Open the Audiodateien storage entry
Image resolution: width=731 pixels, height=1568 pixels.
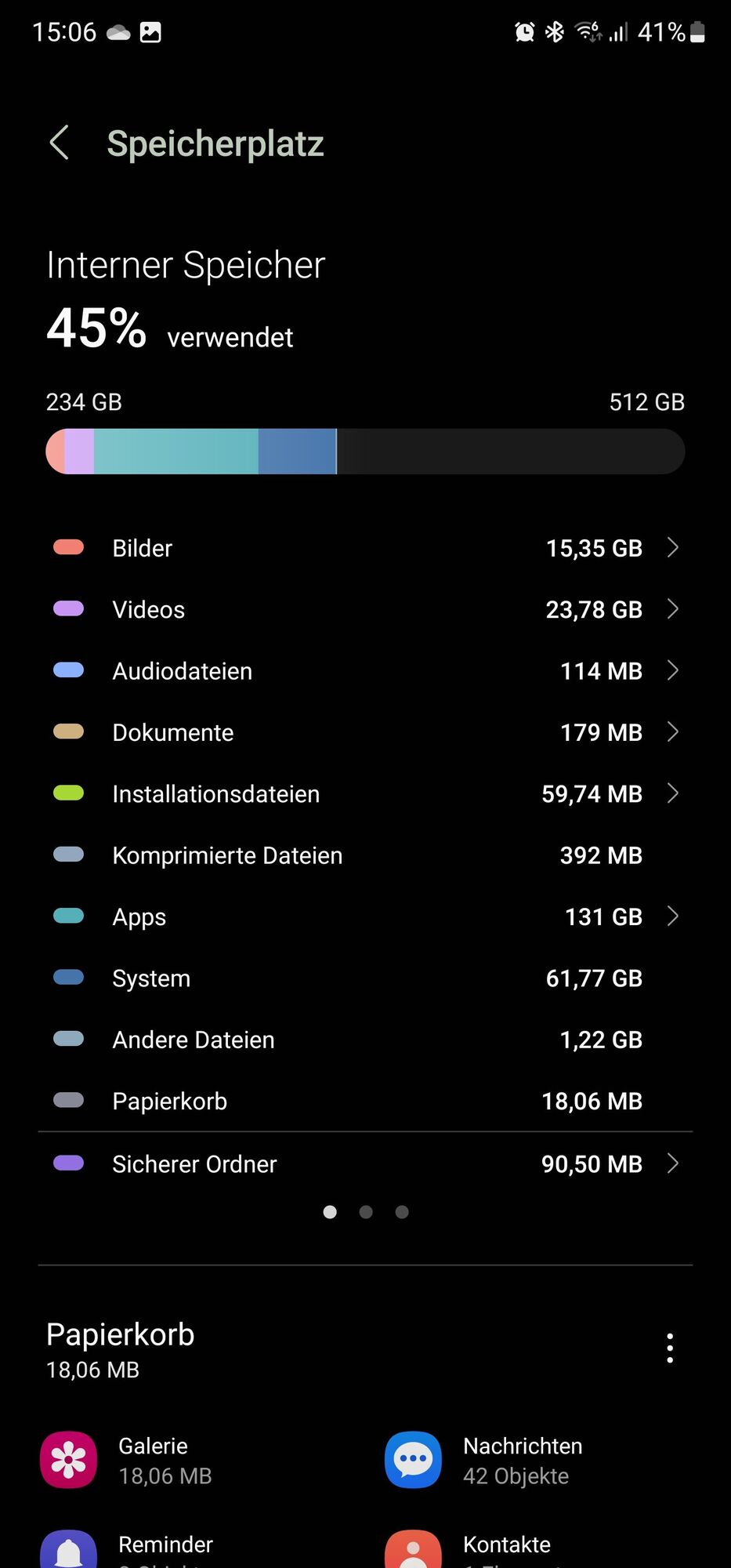[x=365, y=671]
